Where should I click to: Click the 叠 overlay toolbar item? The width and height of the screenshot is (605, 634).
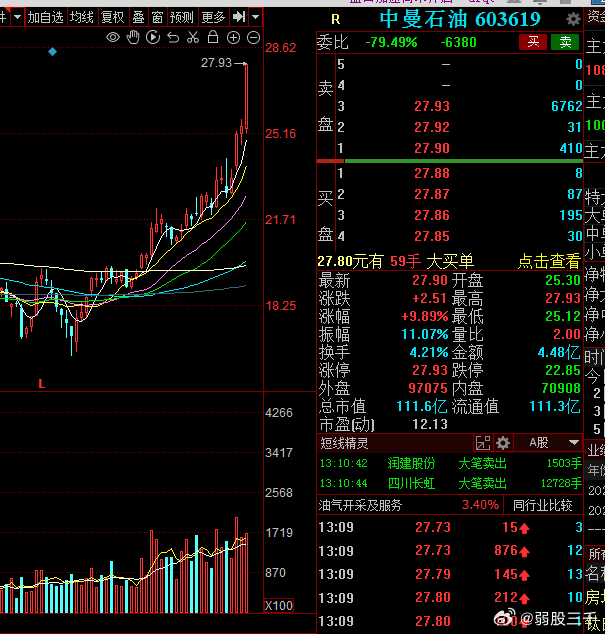click(138, 17)
